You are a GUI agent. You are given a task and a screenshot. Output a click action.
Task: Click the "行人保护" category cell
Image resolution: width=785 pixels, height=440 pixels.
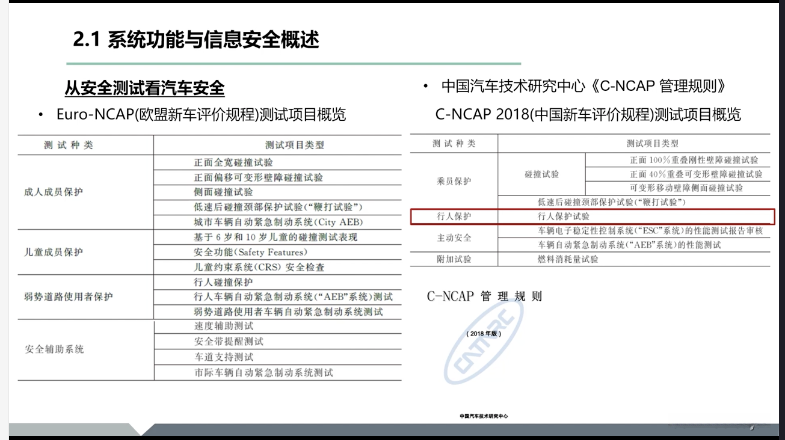tap(454, 216)
